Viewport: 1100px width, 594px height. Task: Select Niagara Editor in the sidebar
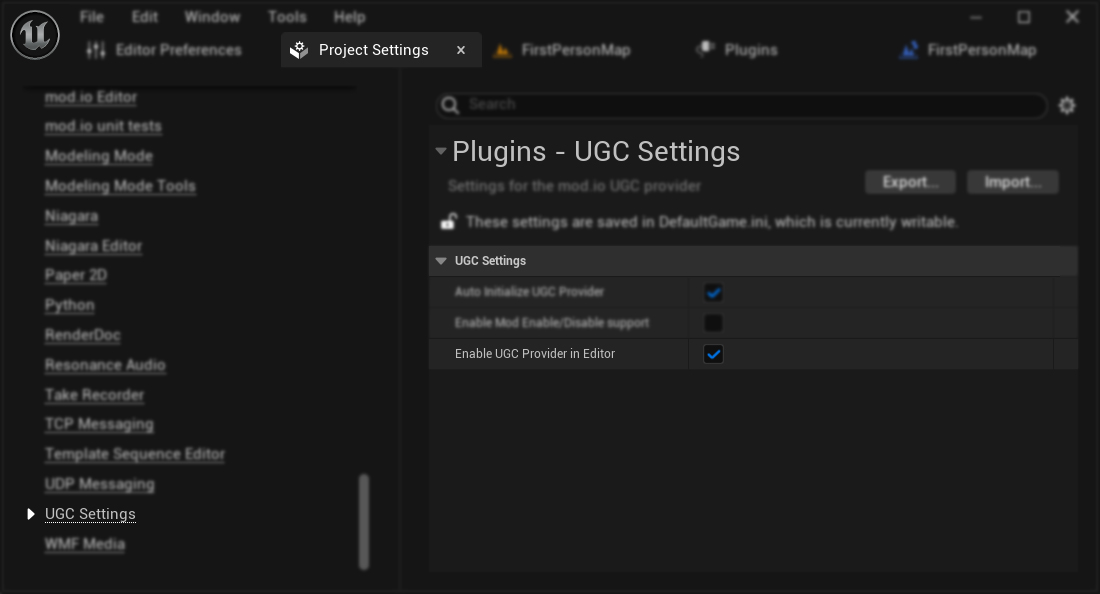click(93, 246)
